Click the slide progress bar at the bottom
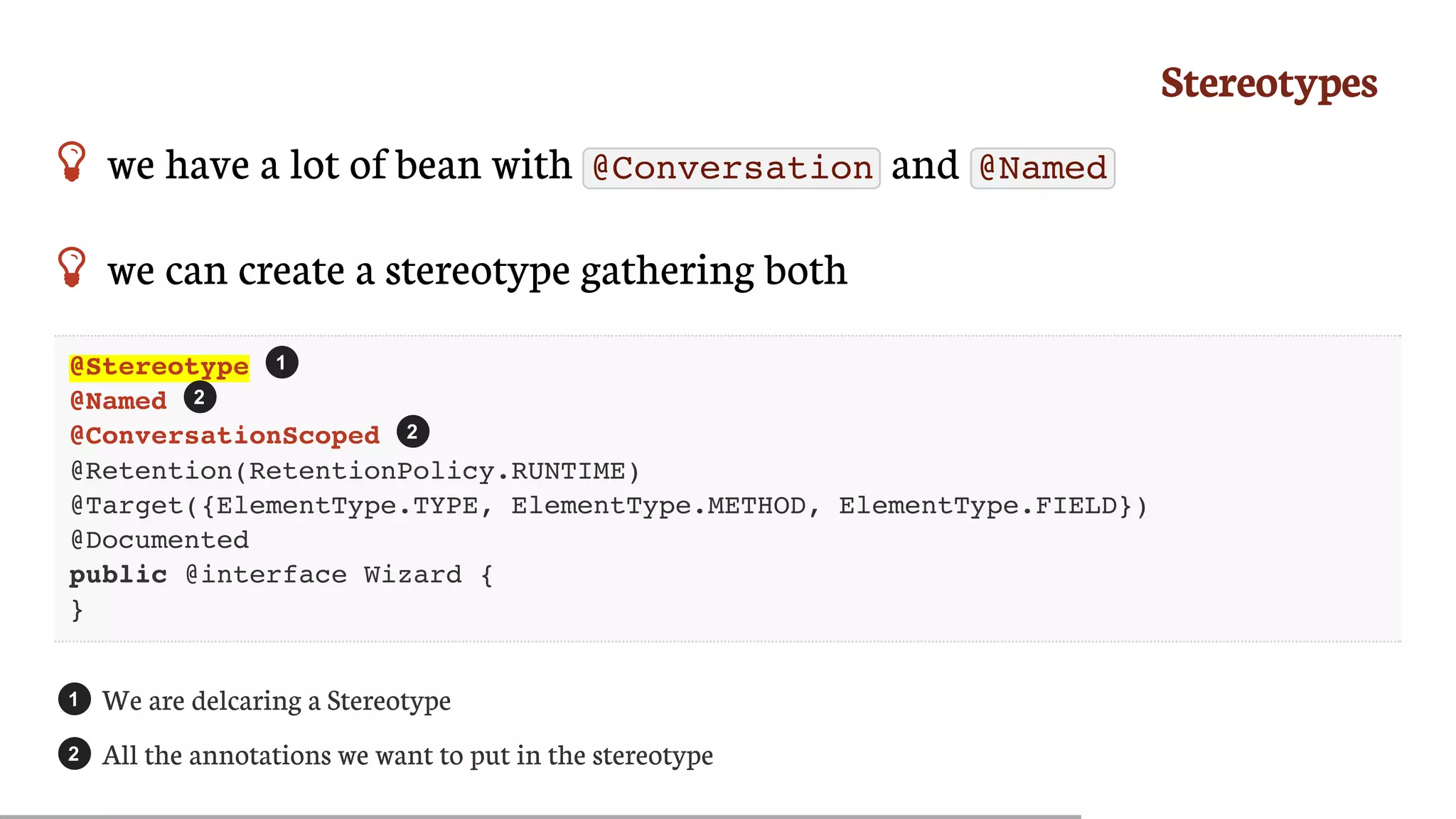The width and height of the screenshot is (1456, 819). point(540,816)
